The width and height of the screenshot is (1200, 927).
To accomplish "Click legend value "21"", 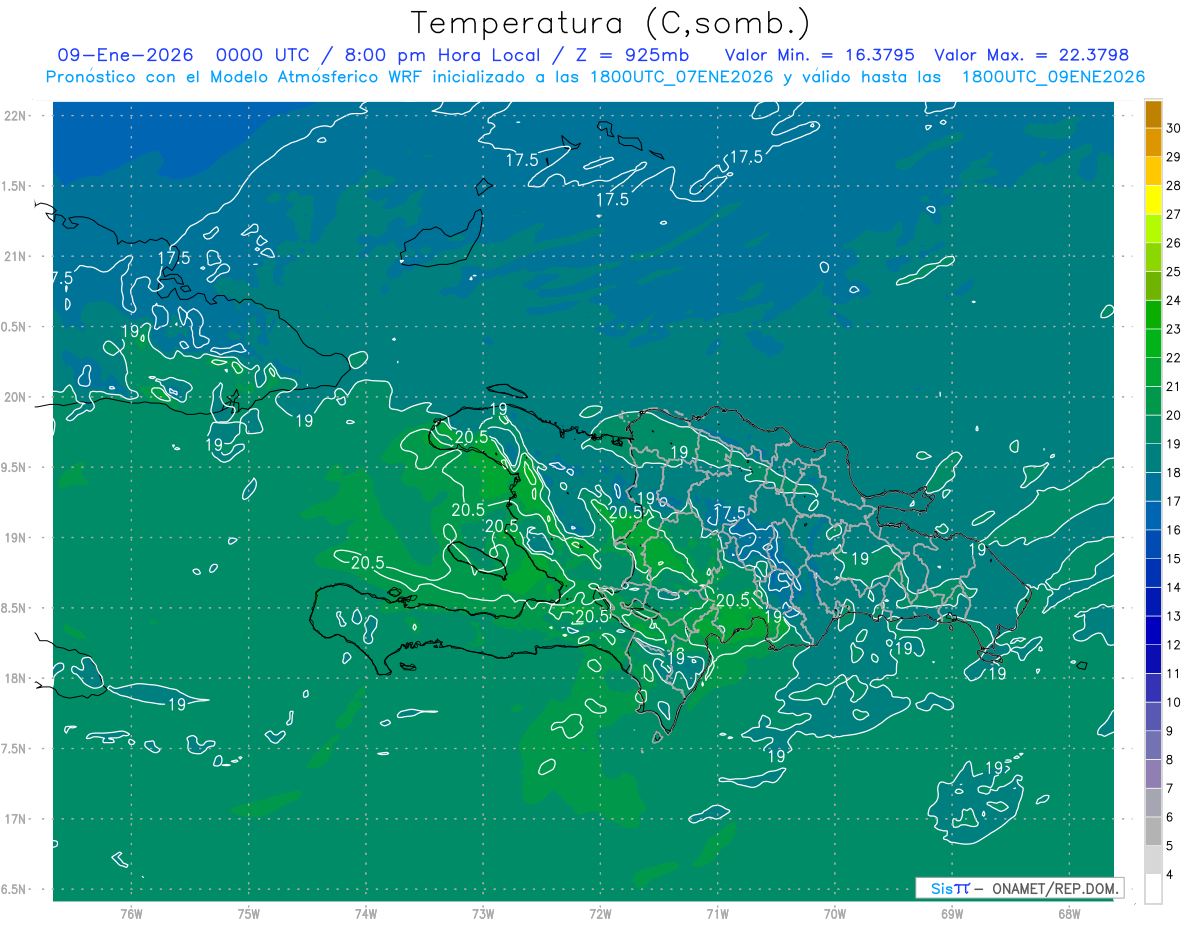I will tap(1174, 386).
